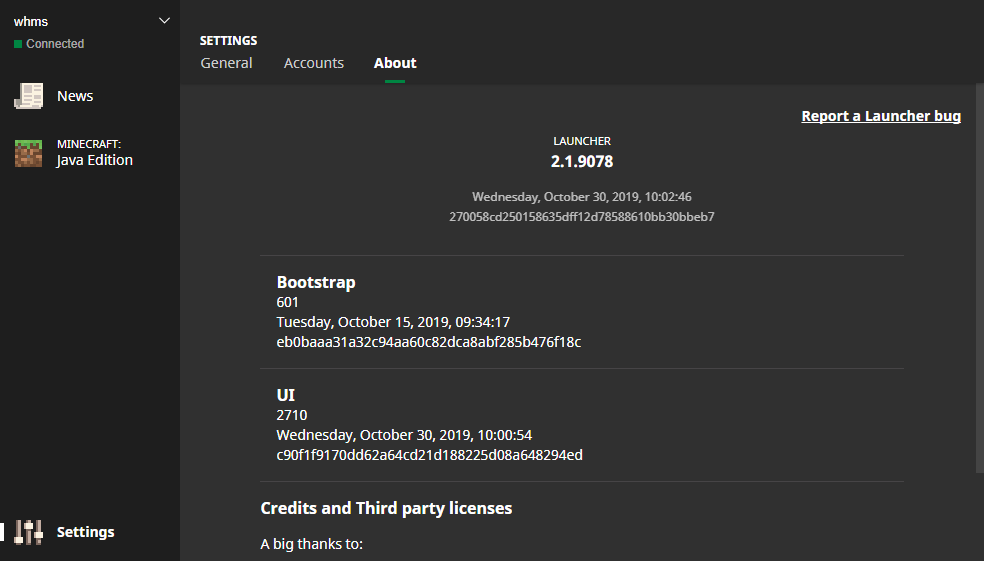Screen dimensions: 984x561
Task: Select the News text label in sidebar
Action: (x=75, y=96)
